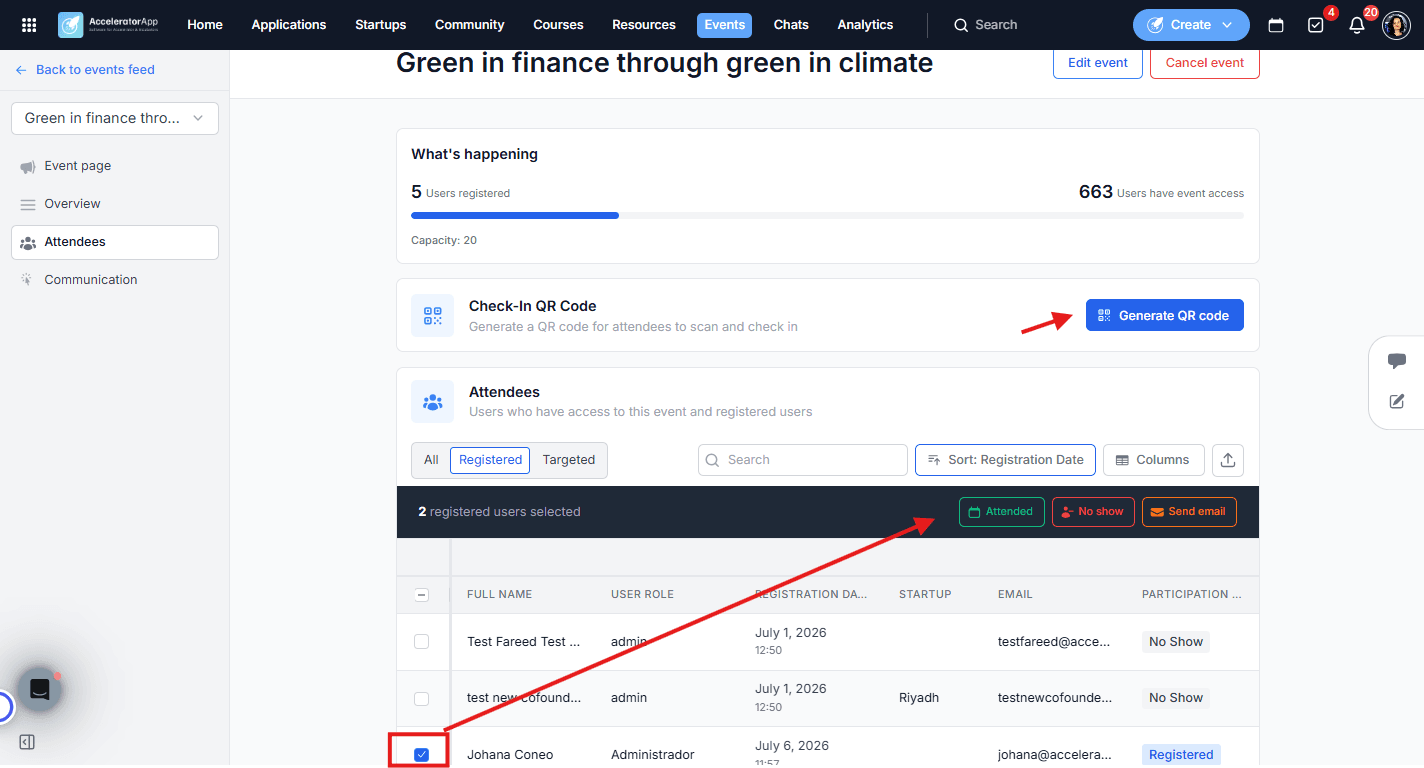Screen dimensions: 1424x768
Task: Check the Test Fareed row checkbox
Action: tap(422, 642)
